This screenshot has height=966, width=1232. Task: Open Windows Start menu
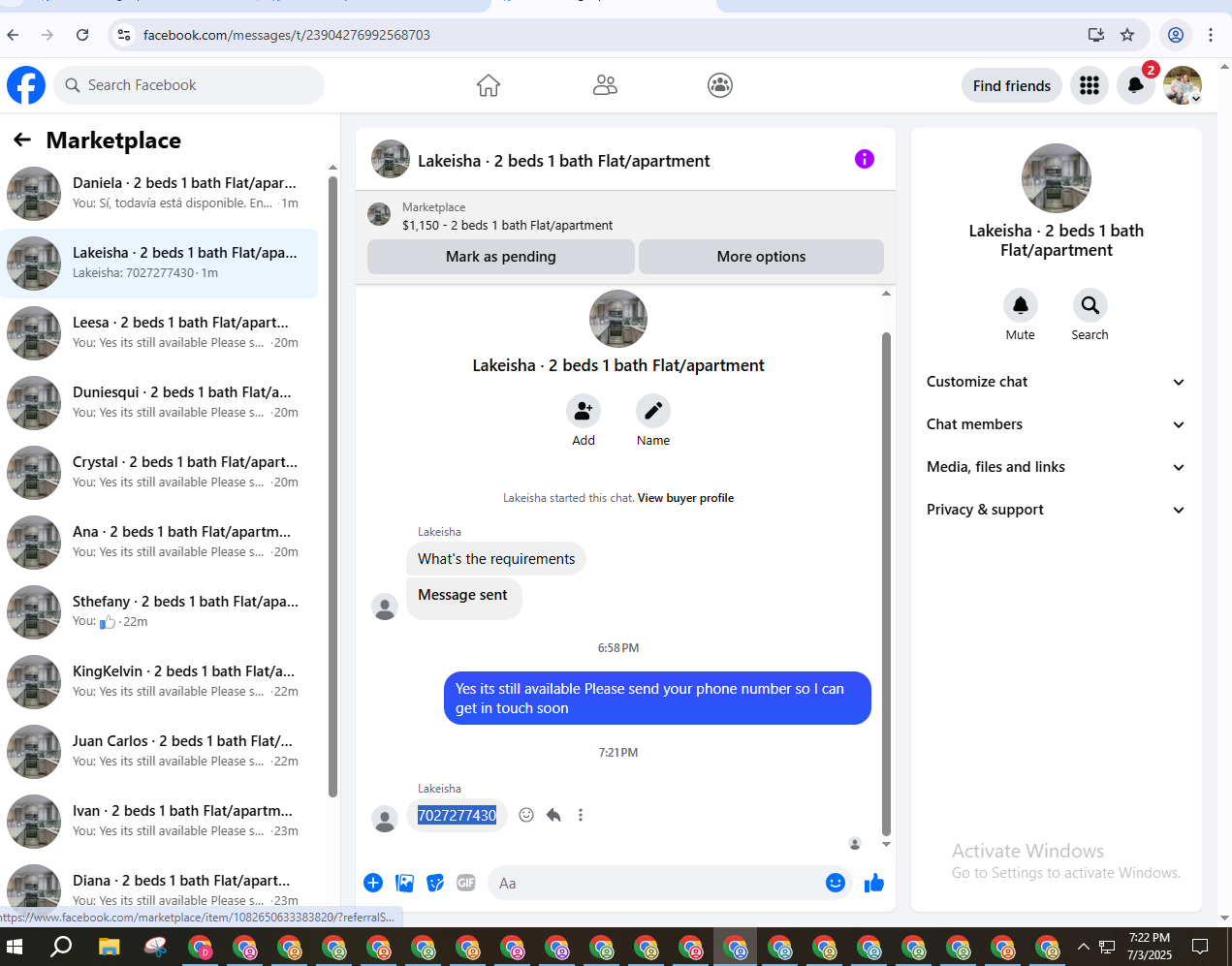coord(15,947)
